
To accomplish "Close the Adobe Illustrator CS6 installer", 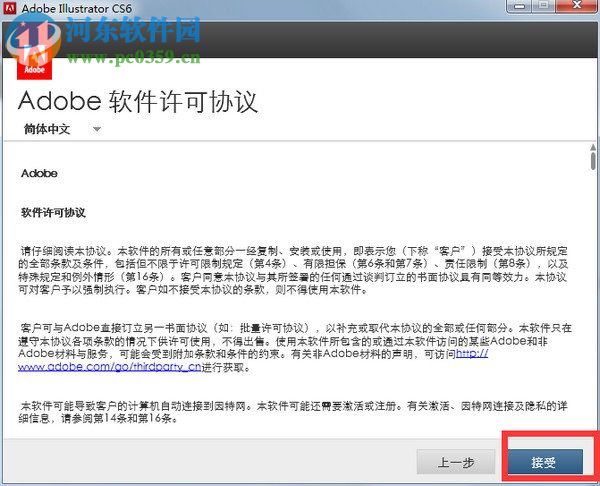I will 577,6.
